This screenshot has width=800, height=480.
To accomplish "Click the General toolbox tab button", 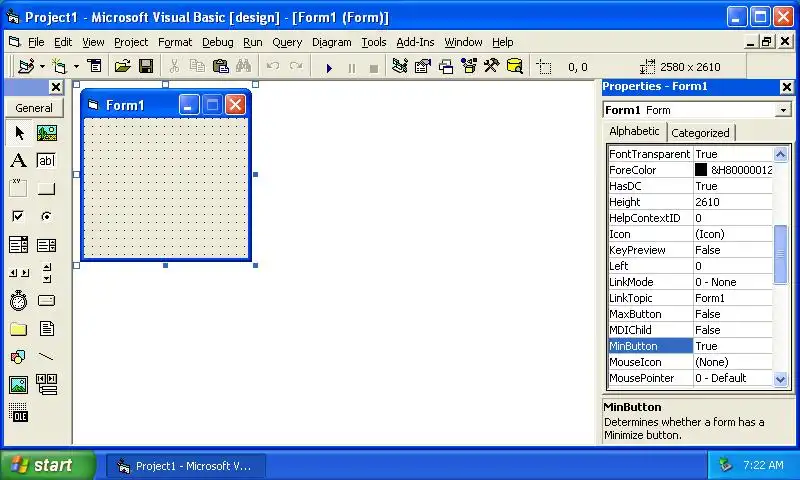I will pos(34,108).
